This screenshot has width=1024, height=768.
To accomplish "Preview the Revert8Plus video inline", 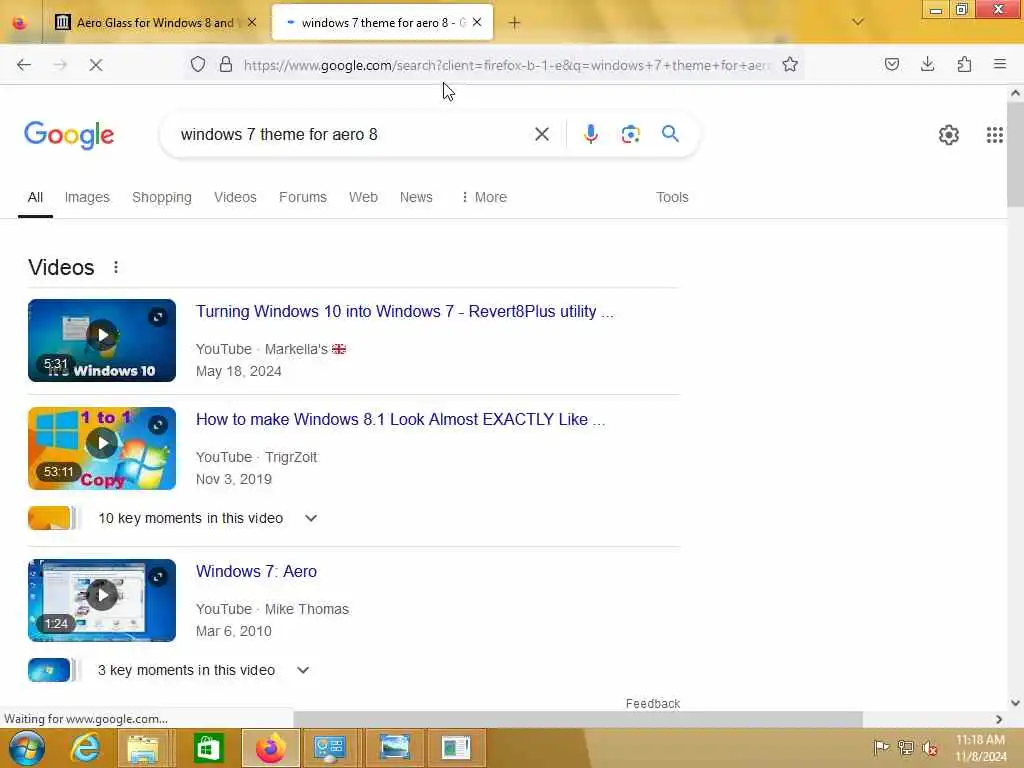I will point(157,317).
